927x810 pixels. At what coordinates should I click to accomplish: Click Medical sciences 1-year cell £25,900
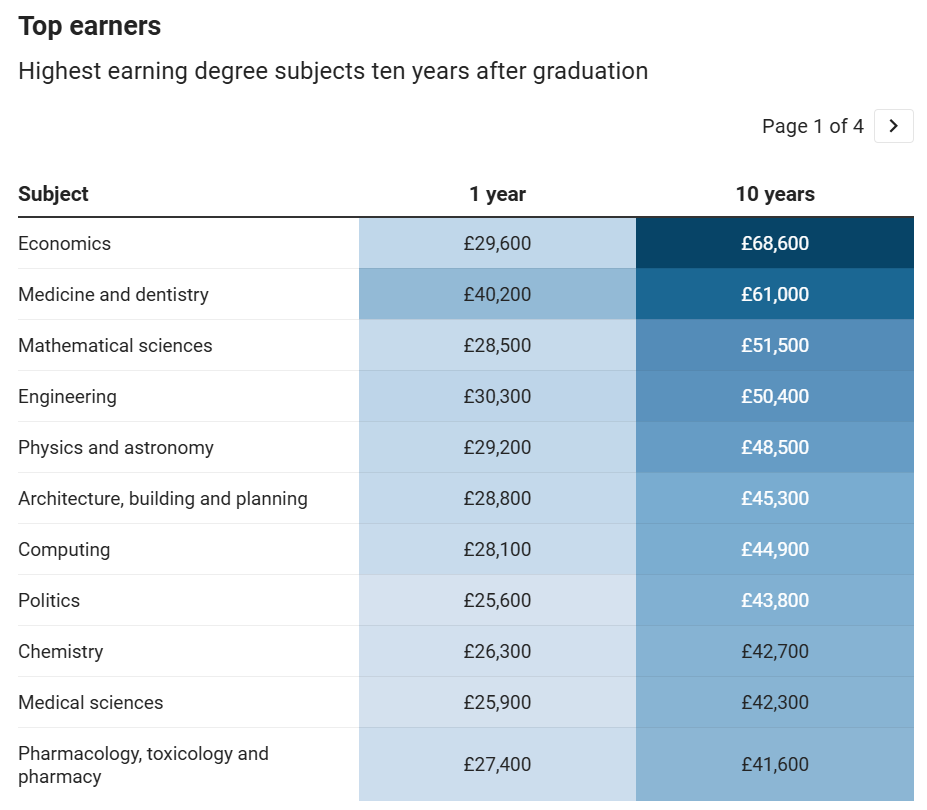coord(497,703)
